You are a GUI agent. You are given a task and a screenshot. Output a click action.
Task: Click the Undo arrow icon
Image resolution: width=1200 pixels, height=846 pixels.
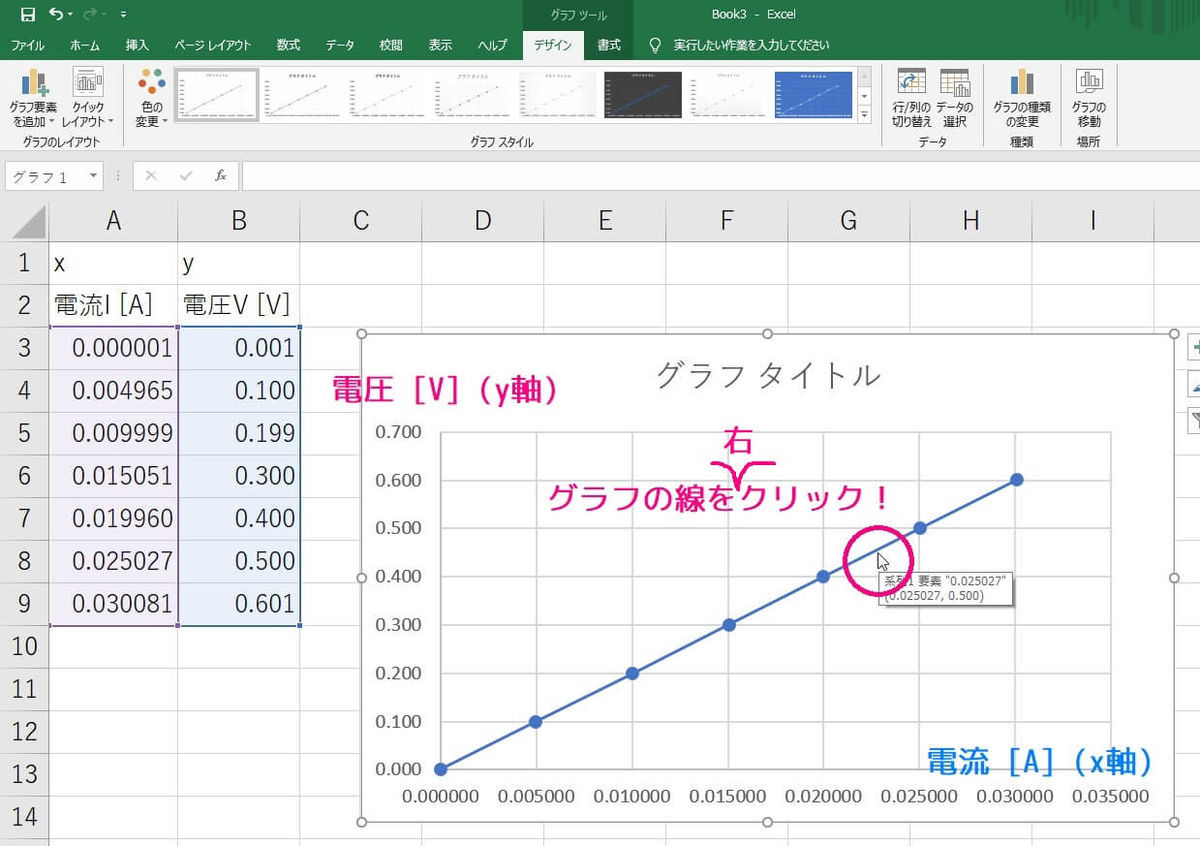tap(57, 14)
